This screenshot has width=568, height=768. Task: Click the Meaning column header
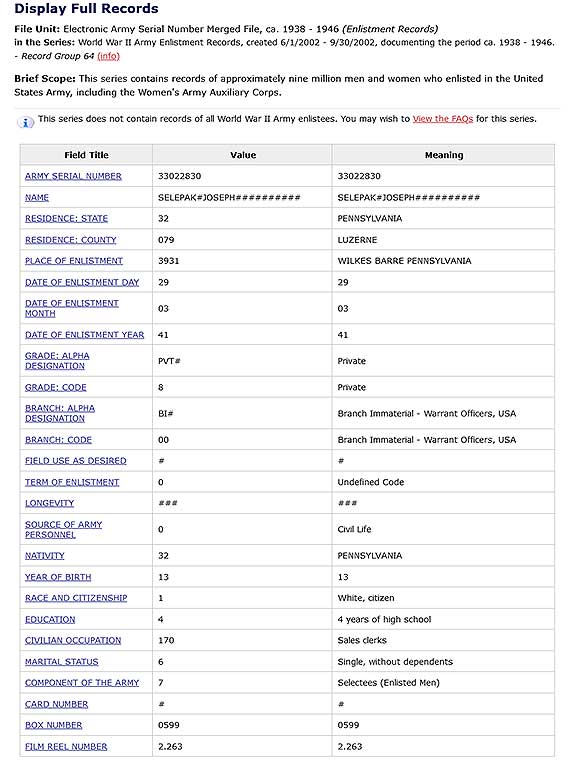(444, 155)
